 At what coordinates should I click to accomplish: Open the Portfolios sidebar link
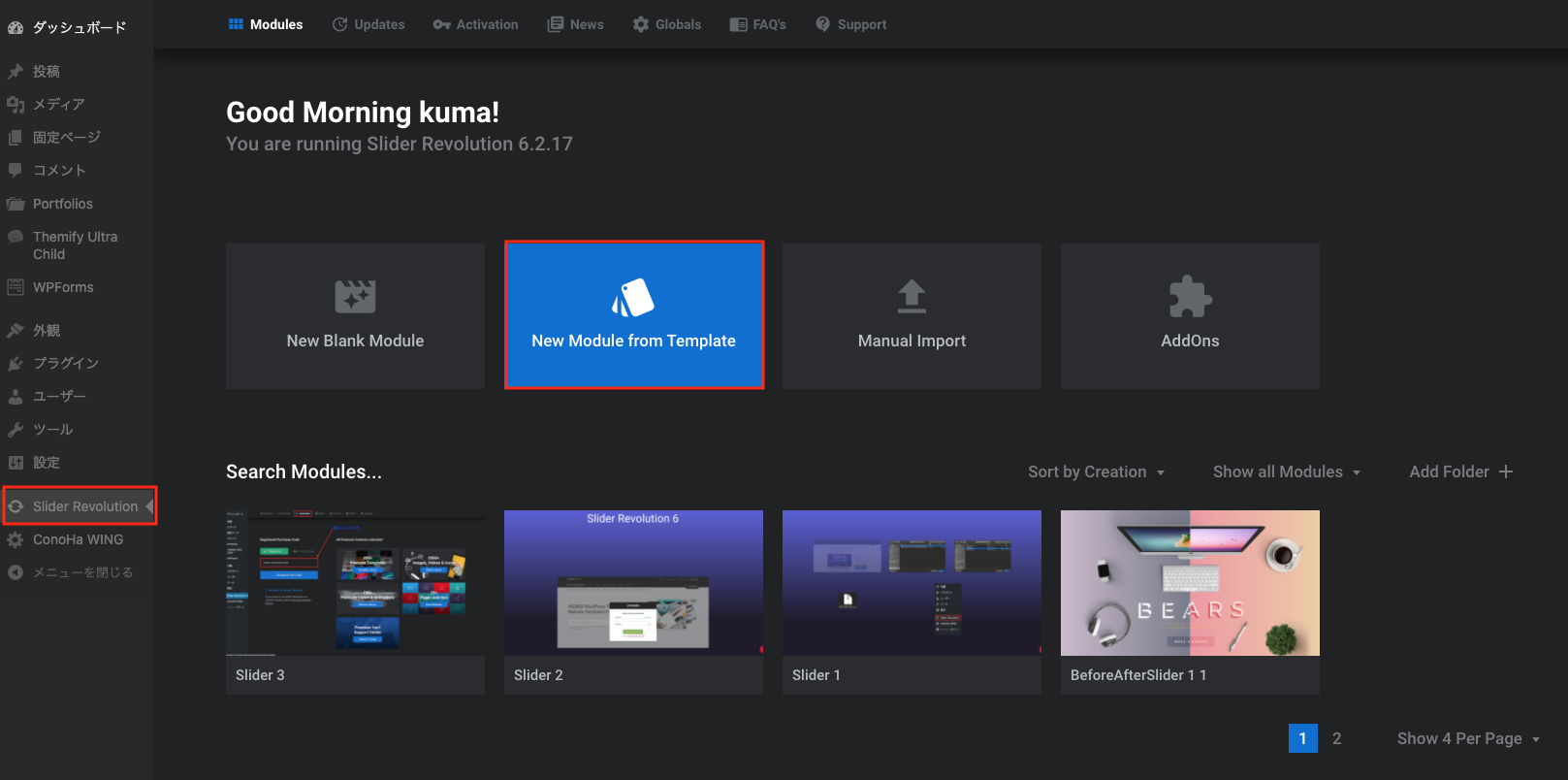tap(63, 204)
